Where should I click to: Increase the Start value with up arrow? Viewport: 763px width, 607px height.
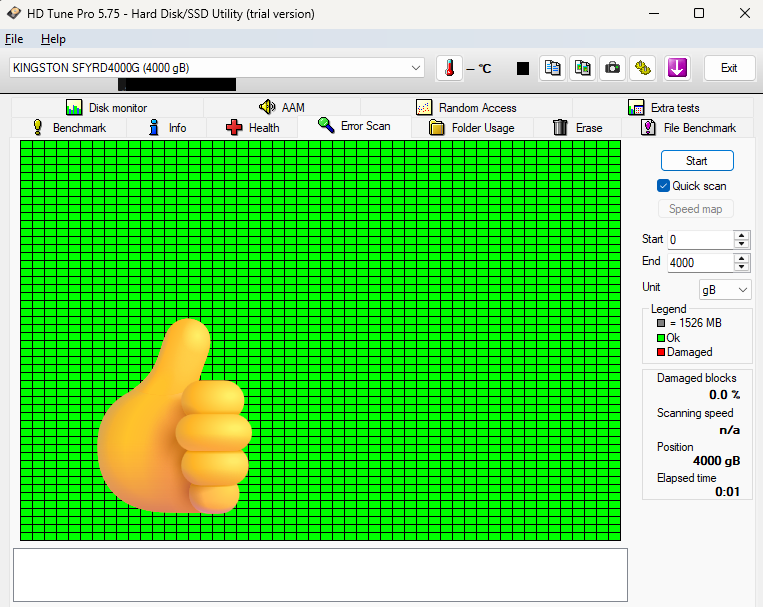[x=741, y=235]
